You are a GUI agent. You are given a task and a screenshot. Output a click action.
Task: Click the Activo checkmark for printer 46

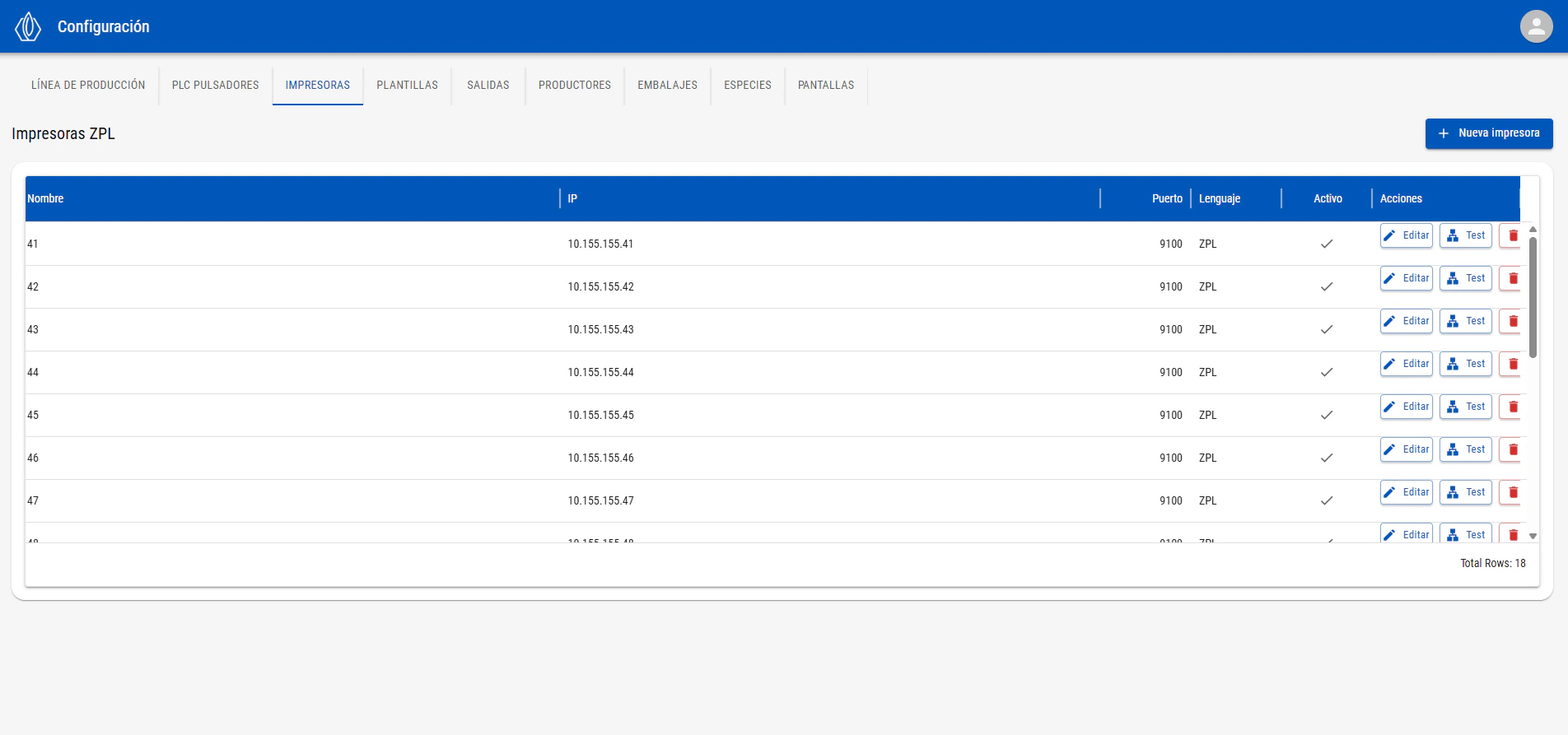pyautogui.click(x=1327, y=458)
